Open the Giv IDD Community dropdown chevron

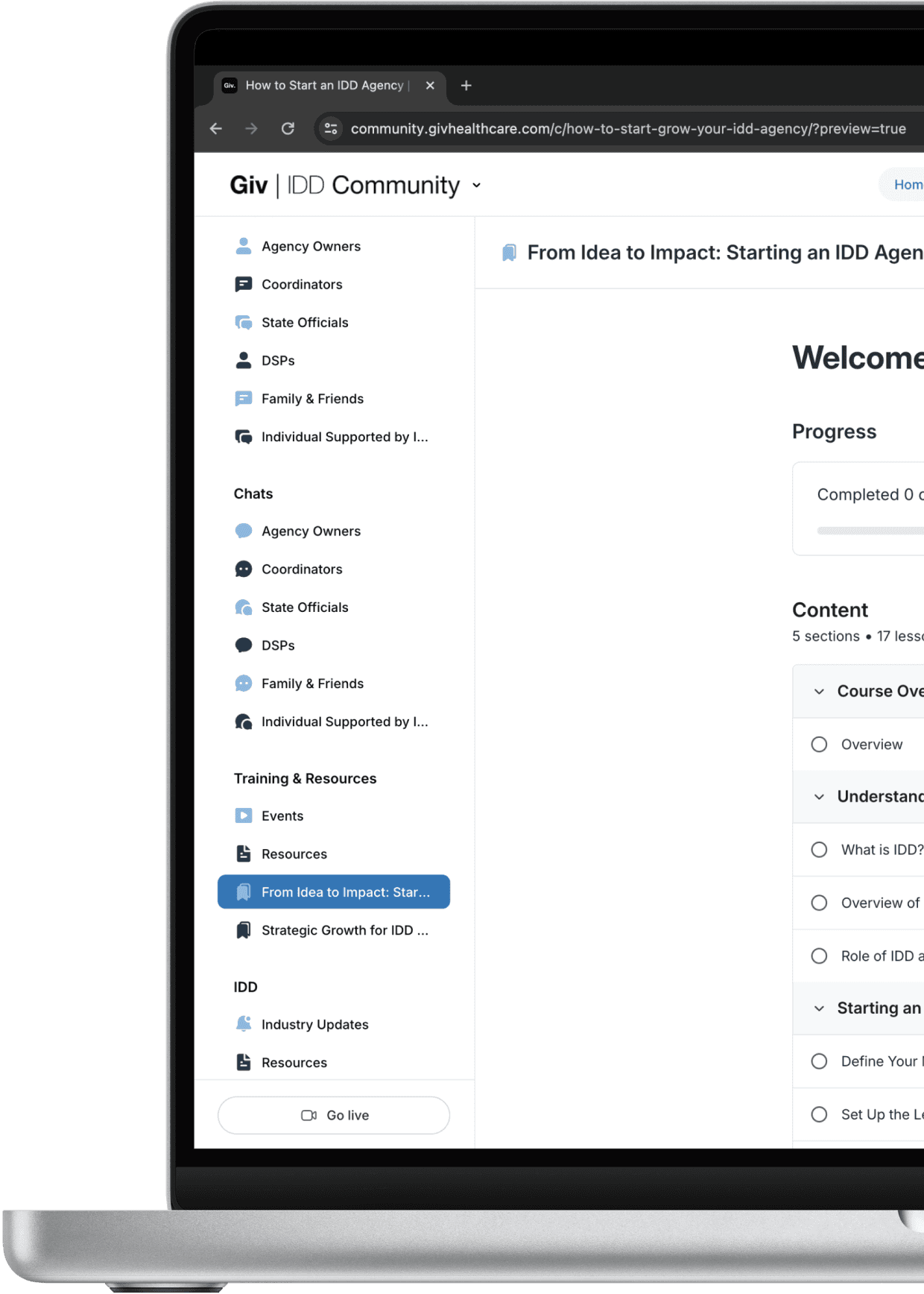[x=477, y=185]
